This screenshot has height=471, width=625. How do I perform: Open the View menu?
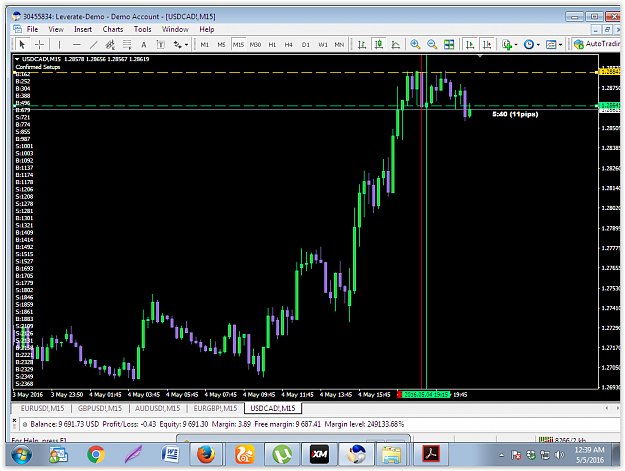pos(56,29)
